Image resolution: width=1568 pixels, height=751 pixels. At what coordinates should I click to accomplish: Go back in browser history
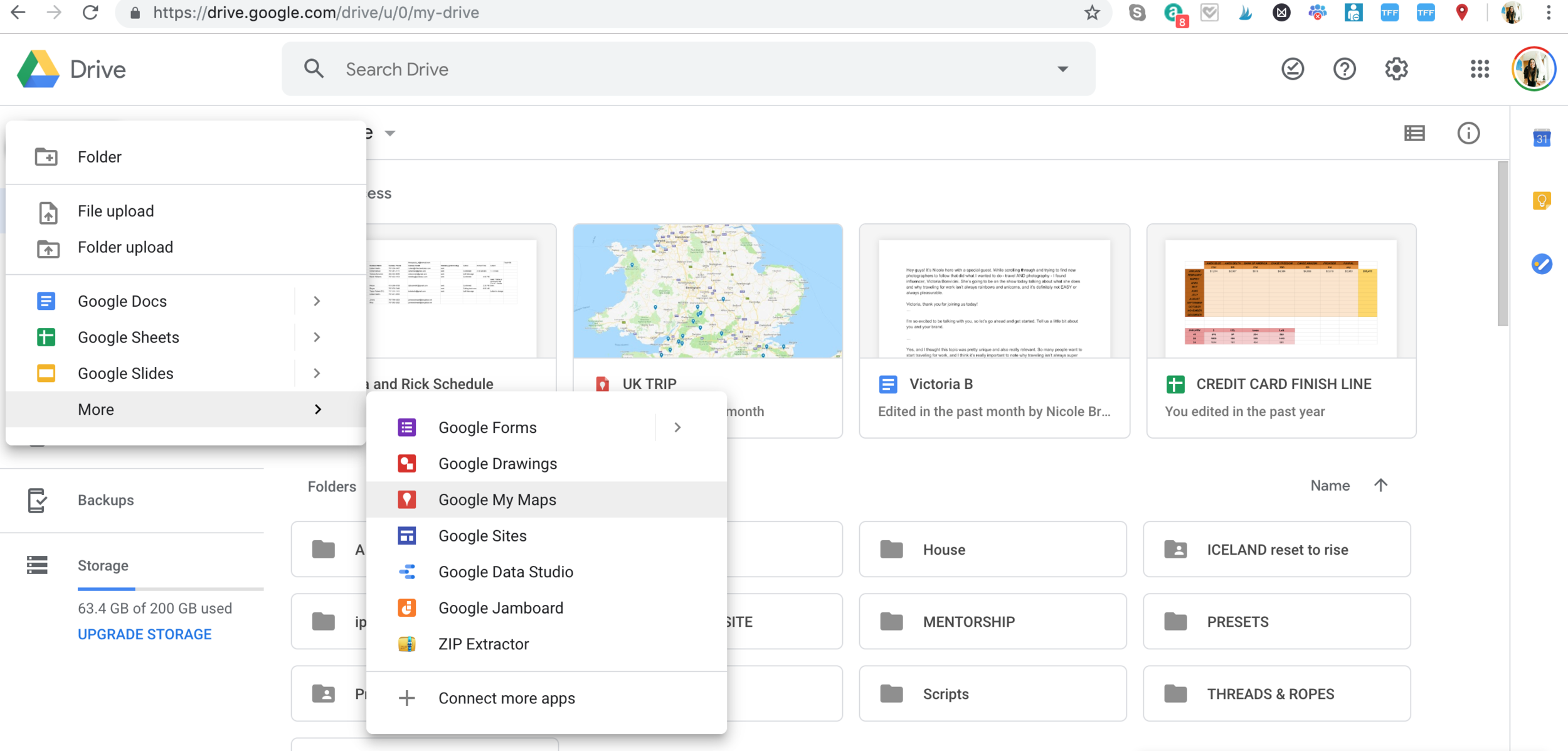coord(18,13)
